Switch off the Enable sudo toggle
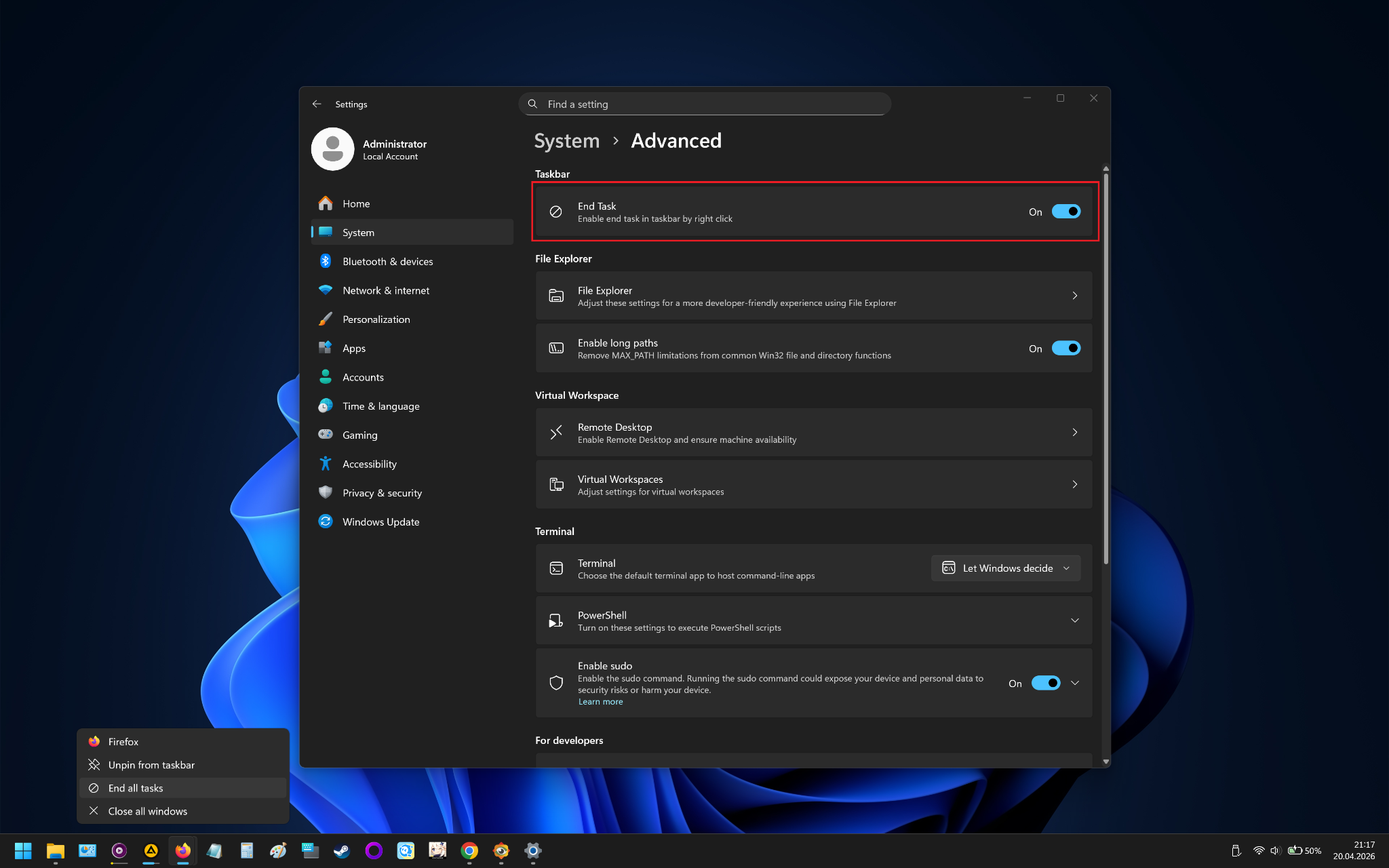 point(1046,683)
